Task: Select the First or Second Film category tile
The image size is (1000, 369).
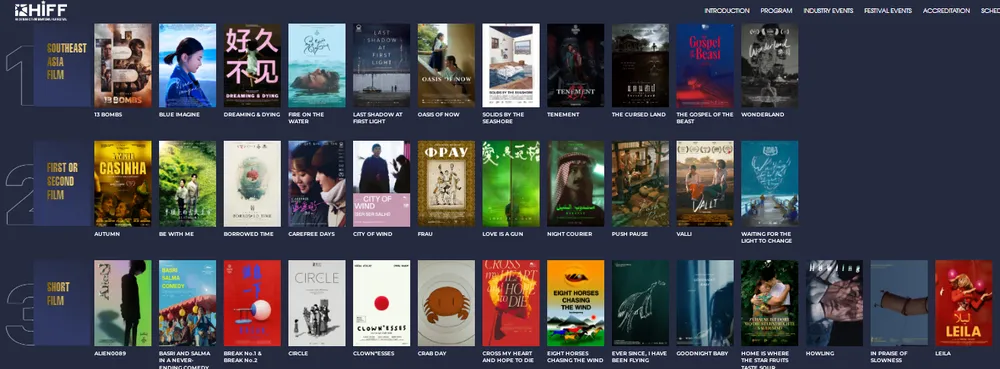Action: [x=62, y=183]
